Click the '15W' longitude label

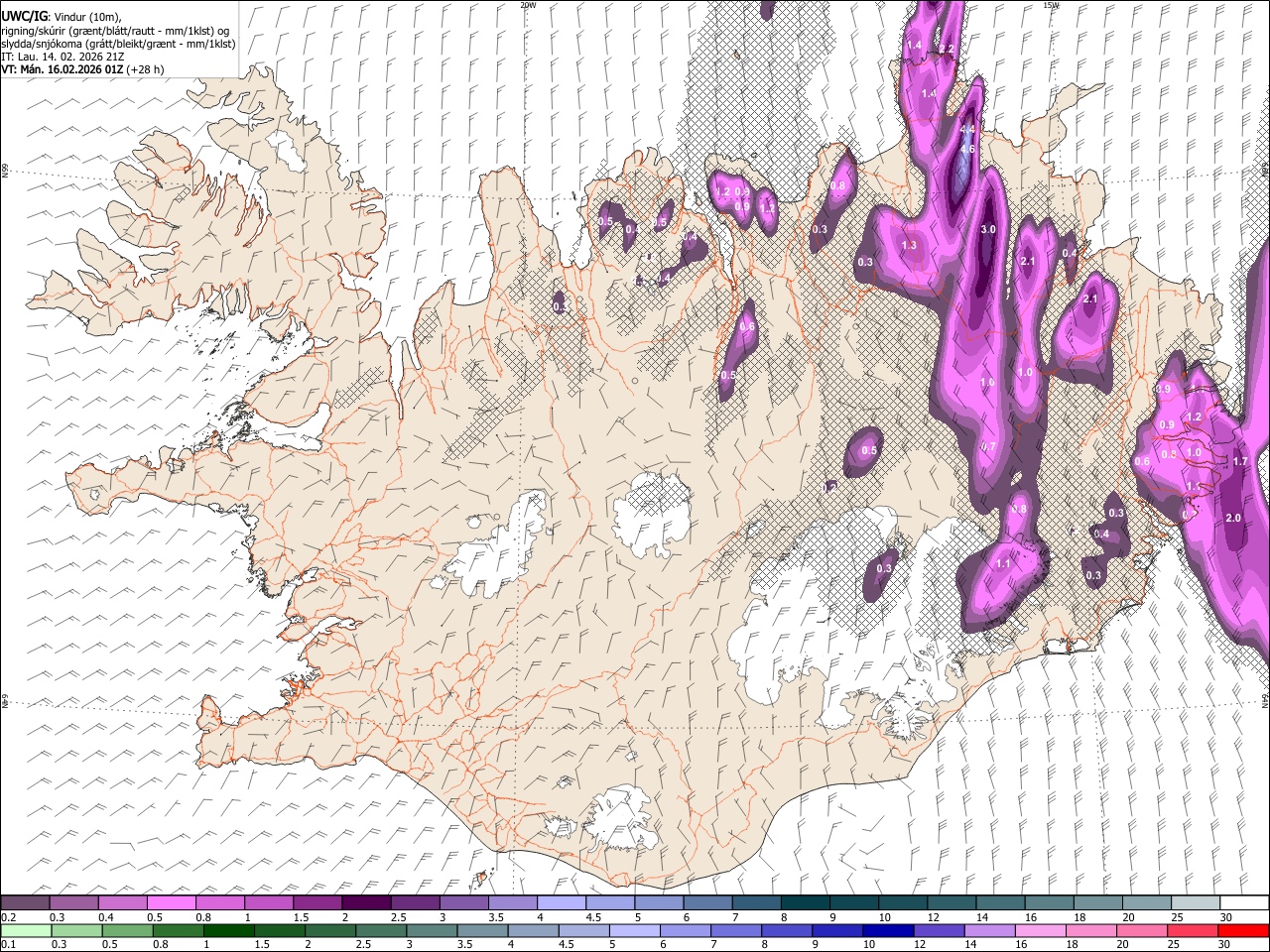tap(1051, 4)
